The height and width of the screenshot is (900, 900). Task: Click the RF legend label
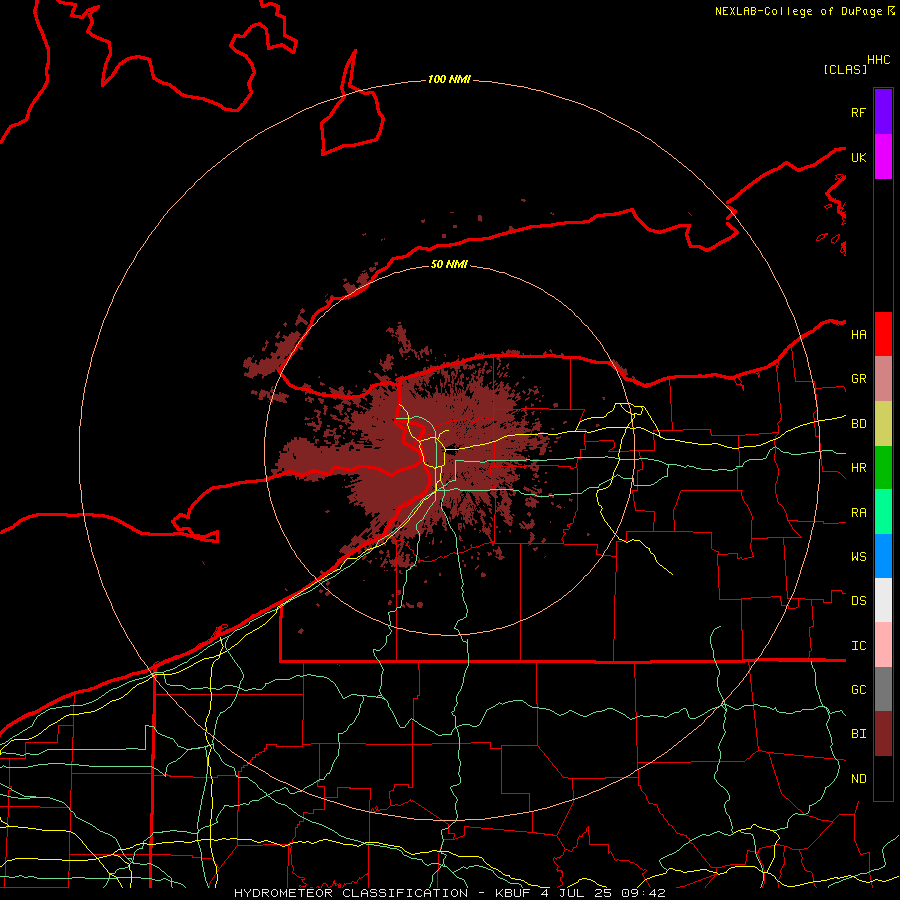click(858, 113)
